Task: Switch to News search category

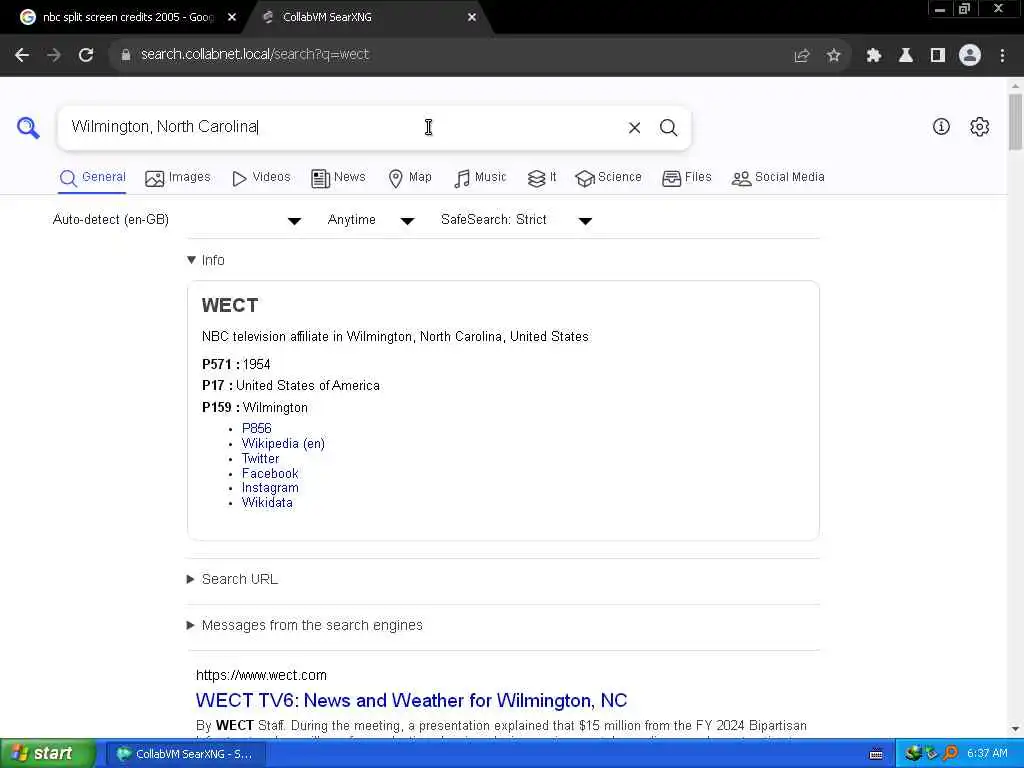Action: pyautogui.click(x=338, y=178)
